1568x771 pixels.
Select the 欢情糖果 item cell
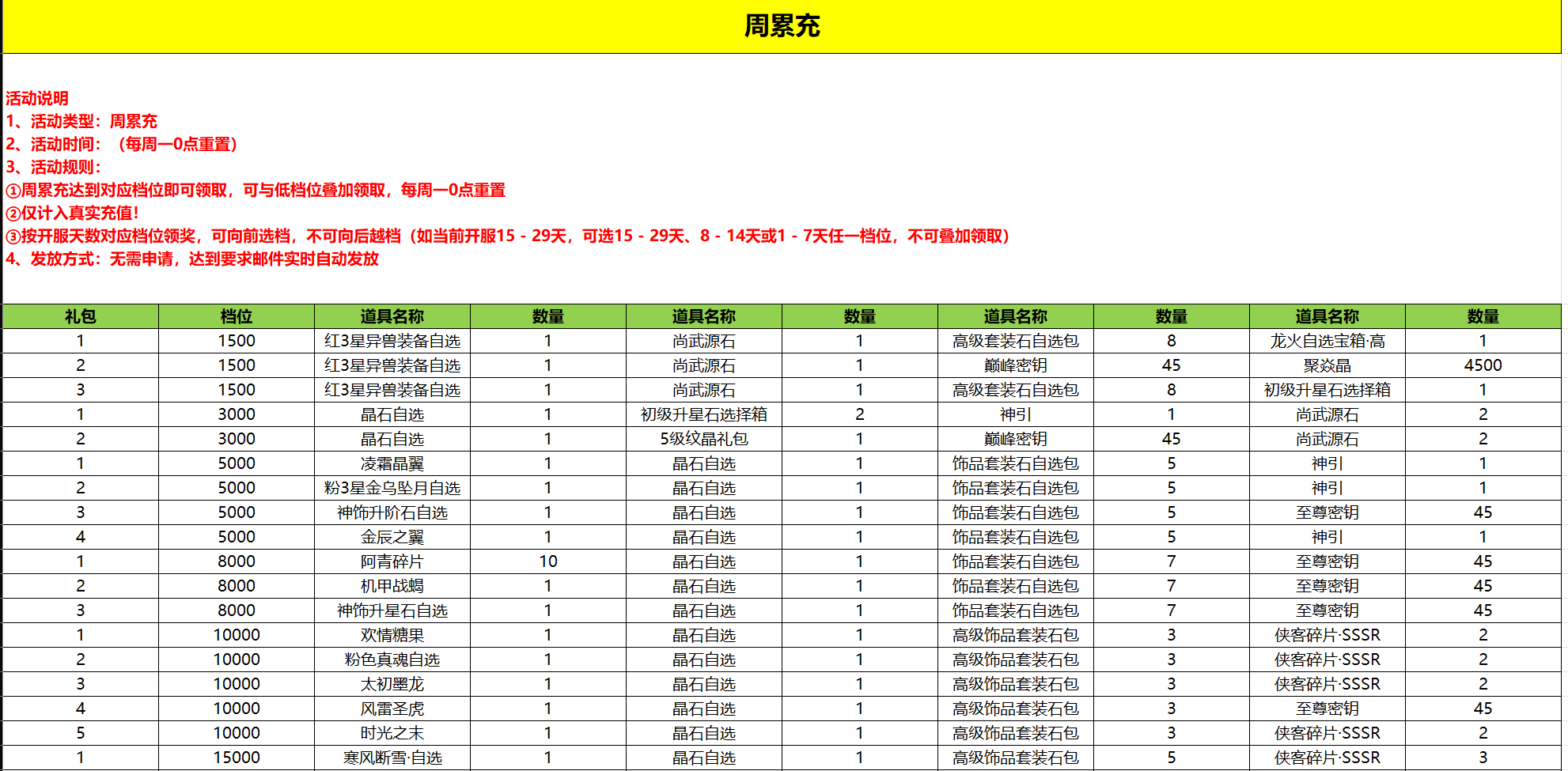(392, 635)
